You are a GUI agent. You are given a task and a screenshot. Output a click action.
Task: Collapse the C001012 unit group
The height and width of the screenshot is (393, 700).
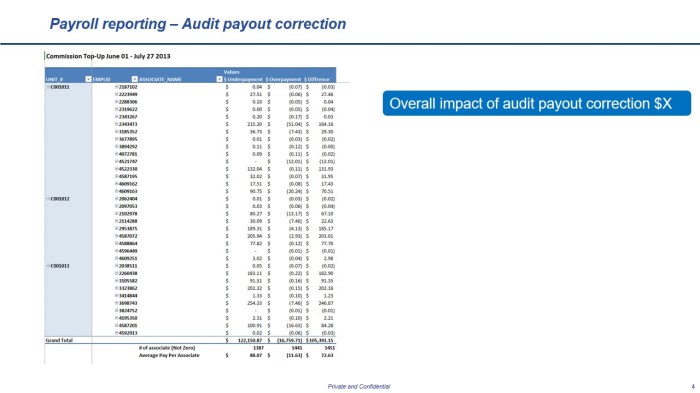tap(48, 199)
